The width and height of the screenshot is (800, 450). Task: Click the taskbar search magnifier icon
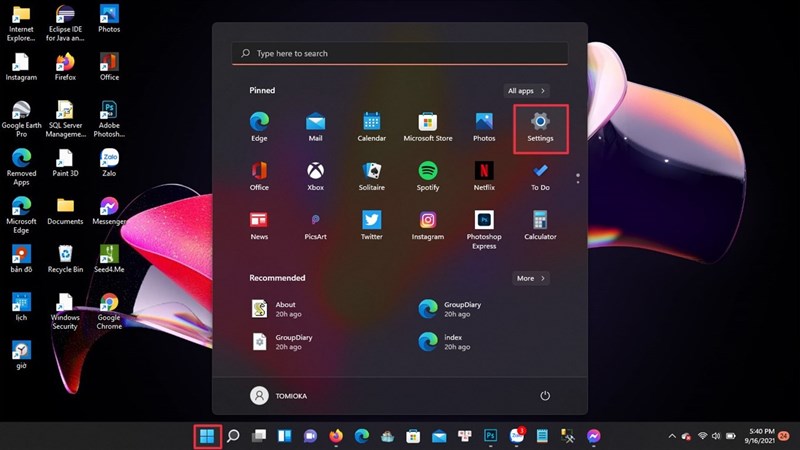(x=233, y=436)
